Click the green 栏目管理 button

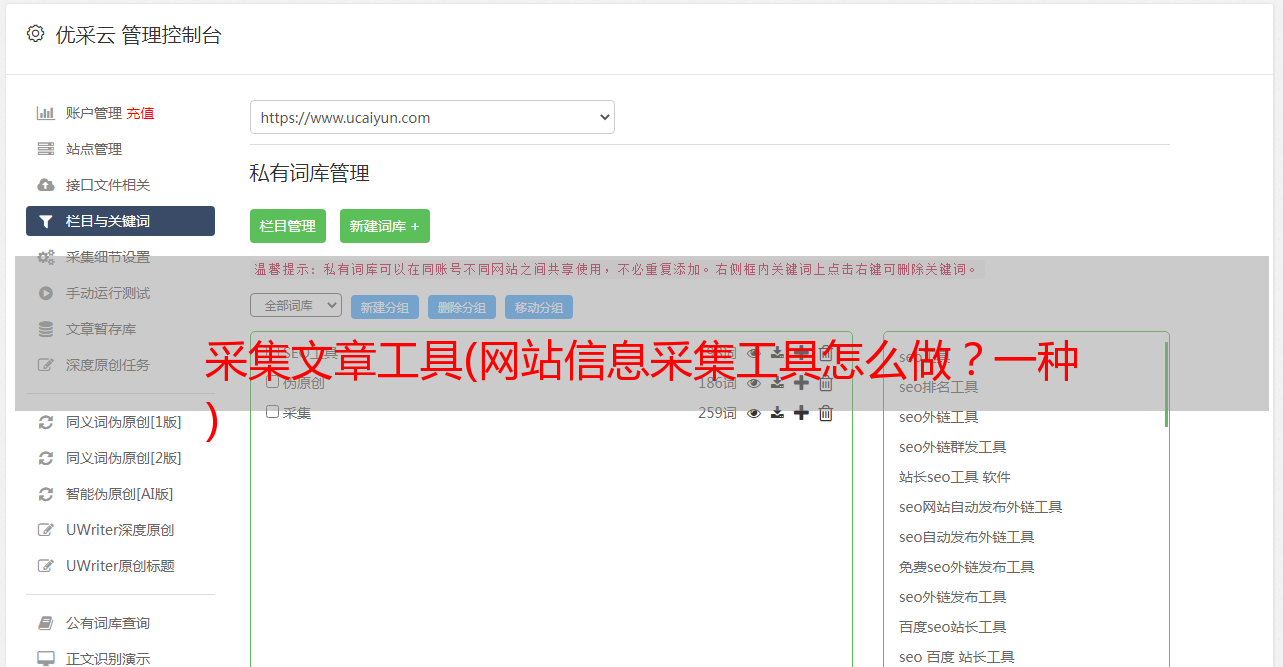point(288,226)
